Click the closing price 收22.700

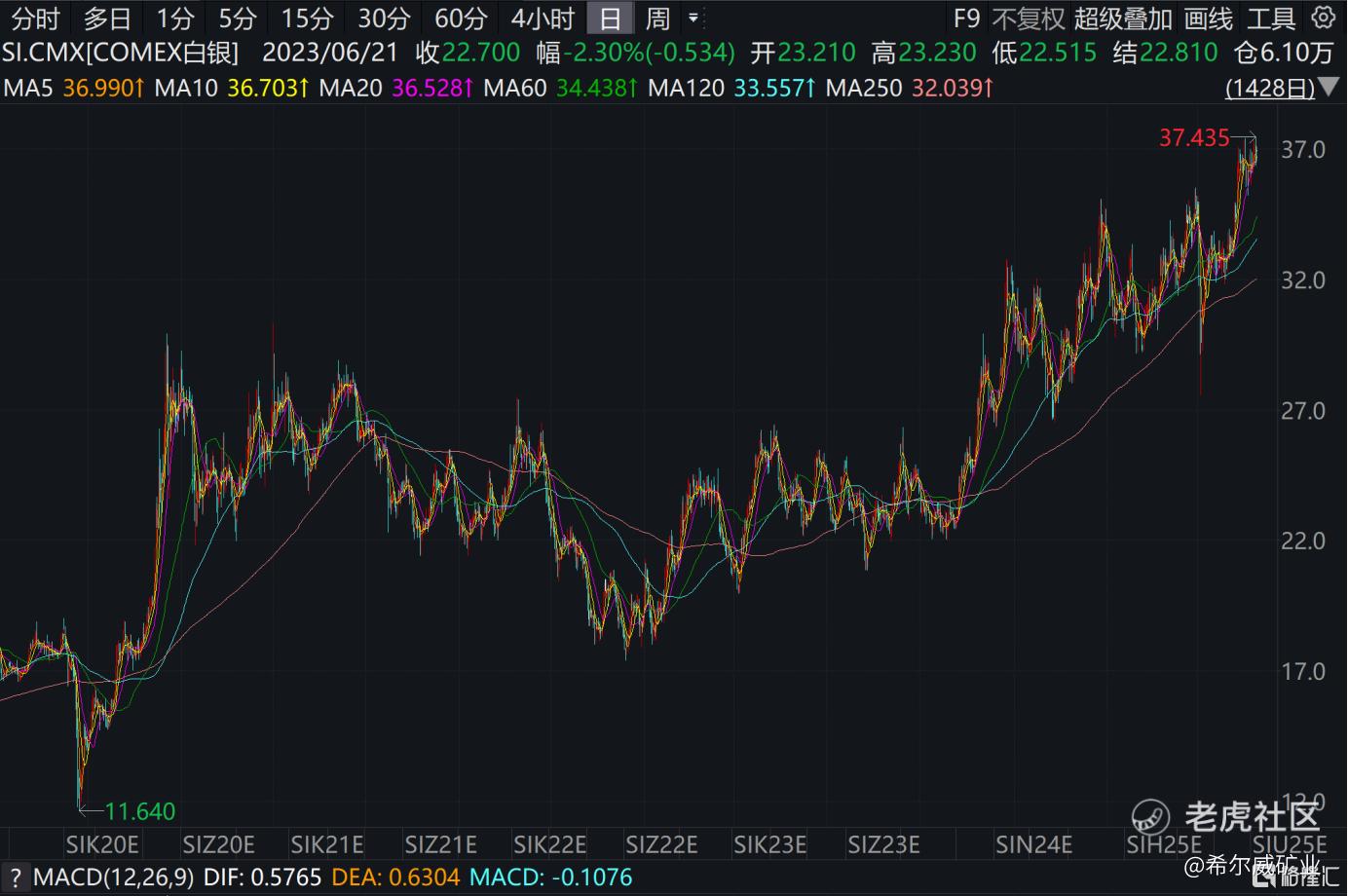[468, 53]
